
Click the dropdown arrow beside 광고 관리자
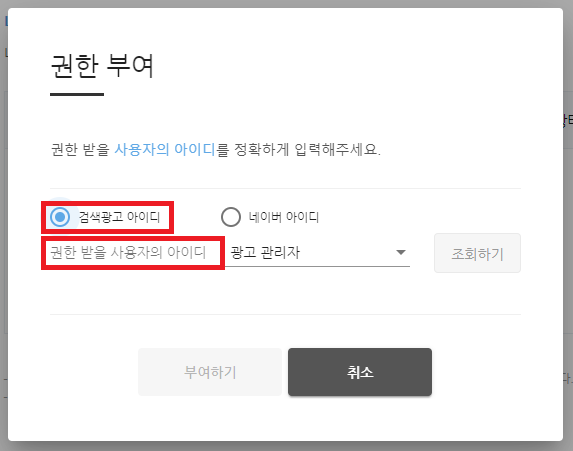(401, 253)
